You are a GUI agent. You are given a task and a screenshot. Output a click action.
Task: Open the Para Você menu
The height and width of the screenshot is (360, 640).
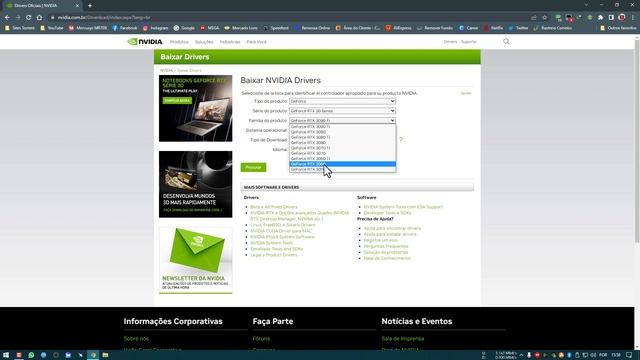256,42
